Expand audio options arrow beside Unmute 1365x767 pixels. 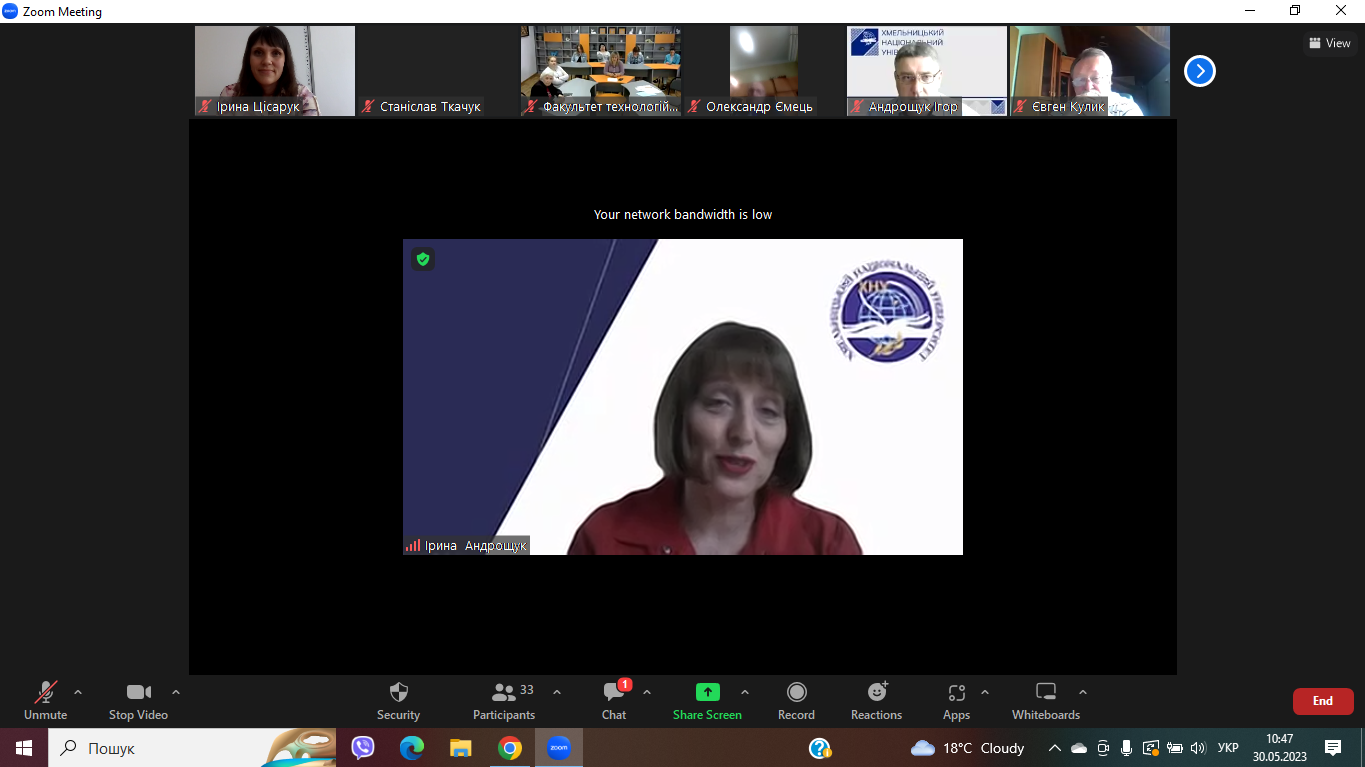pyautogui.click(x=78, y=692)
